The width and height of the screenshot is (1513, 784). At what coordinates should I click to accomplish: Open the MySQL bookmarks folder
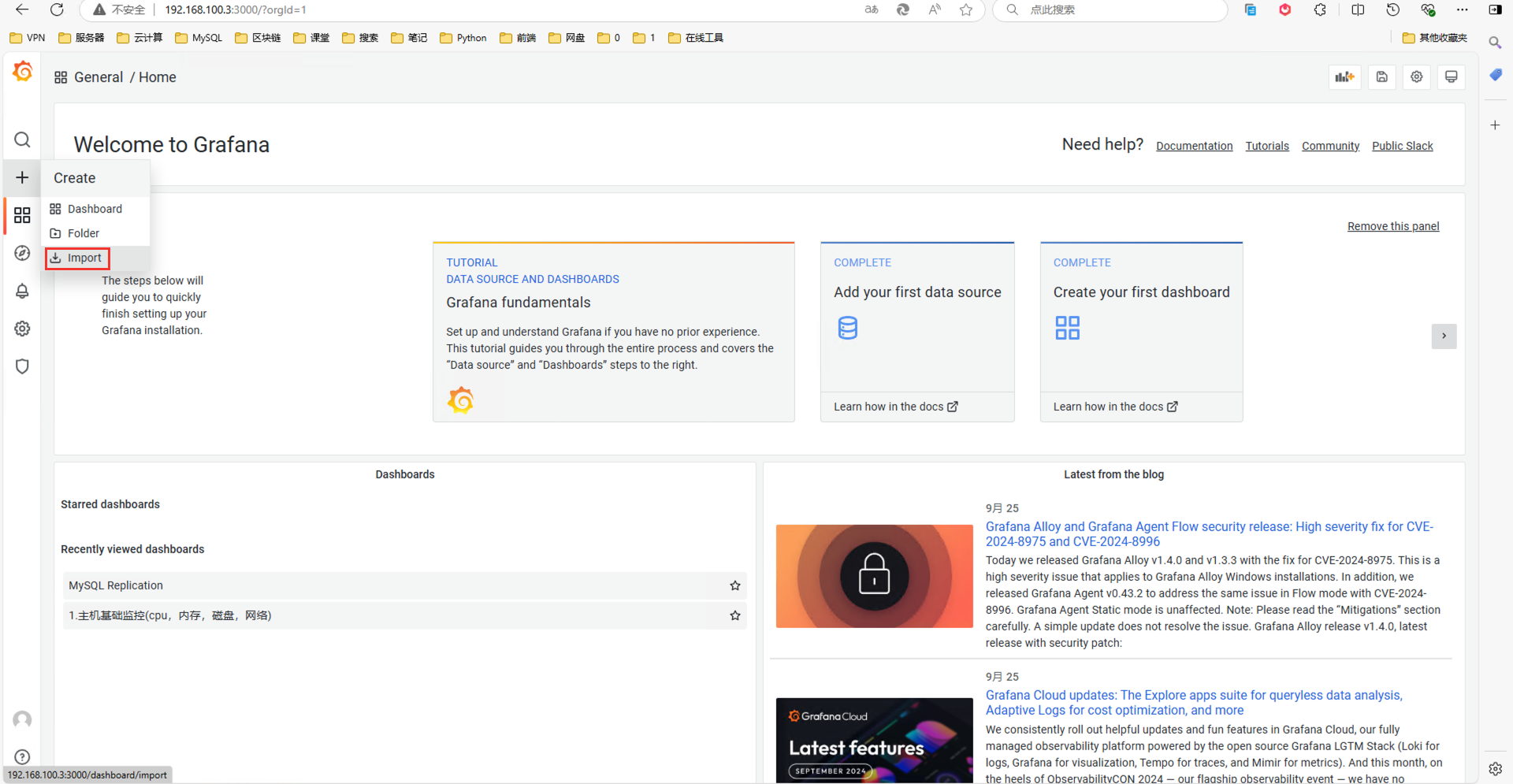click(199, 38)
